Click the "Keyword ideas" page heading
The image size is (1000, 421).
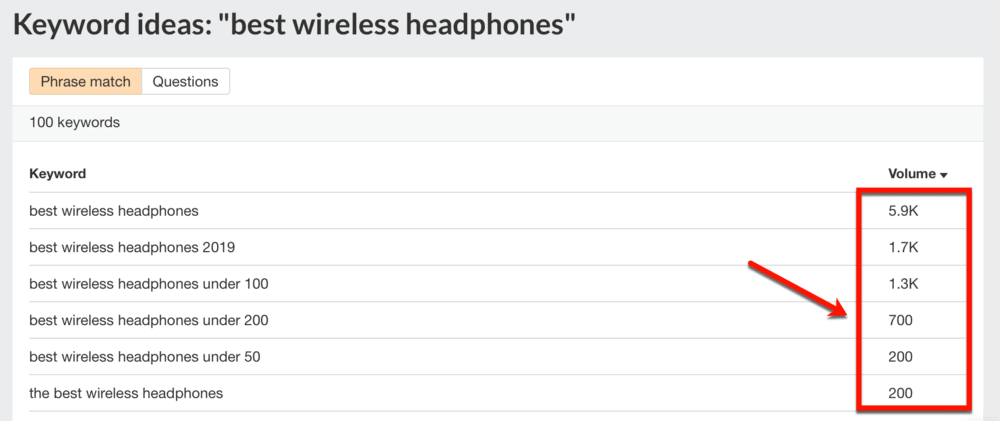pyautogui.click(x=295, y=25)
